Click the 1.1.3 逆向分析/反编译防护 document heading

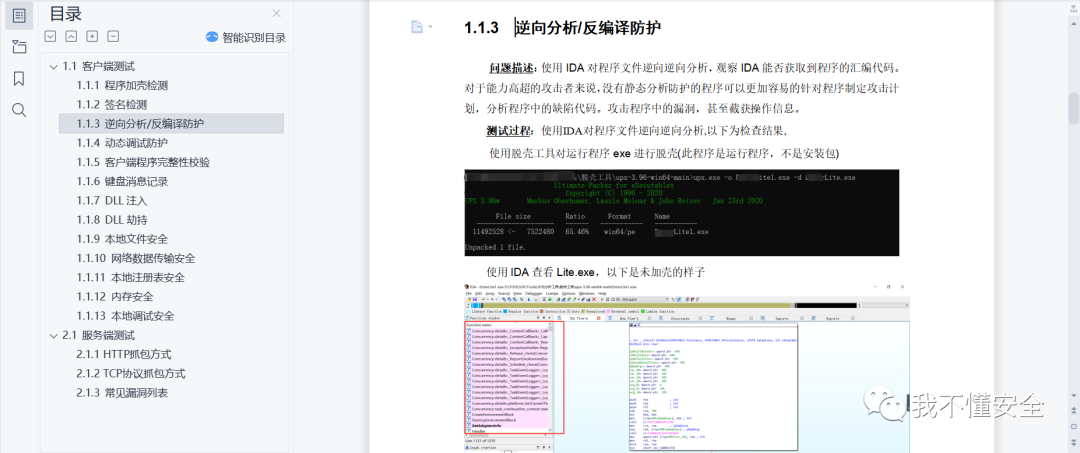tap(563, 28)
